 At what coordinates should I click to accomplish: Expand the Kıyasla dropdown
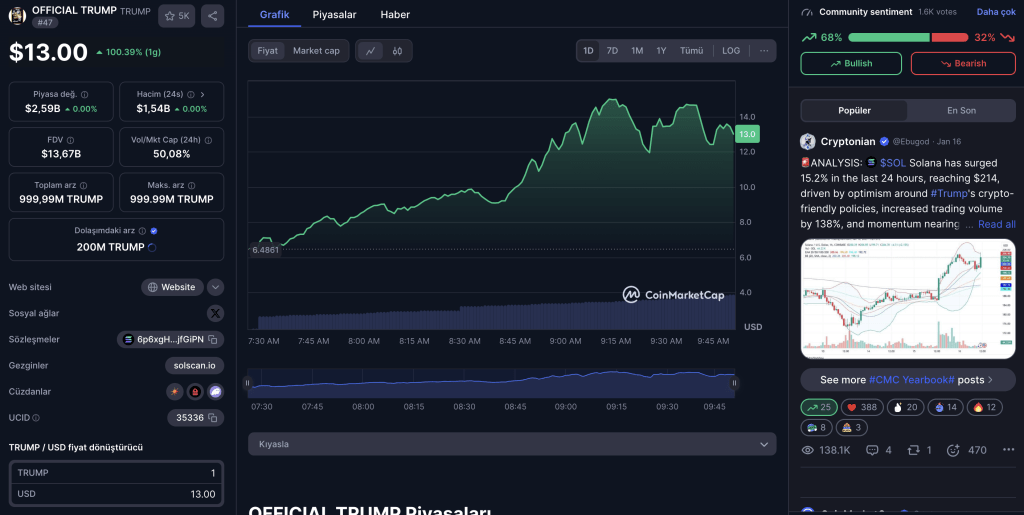(512, 444)
